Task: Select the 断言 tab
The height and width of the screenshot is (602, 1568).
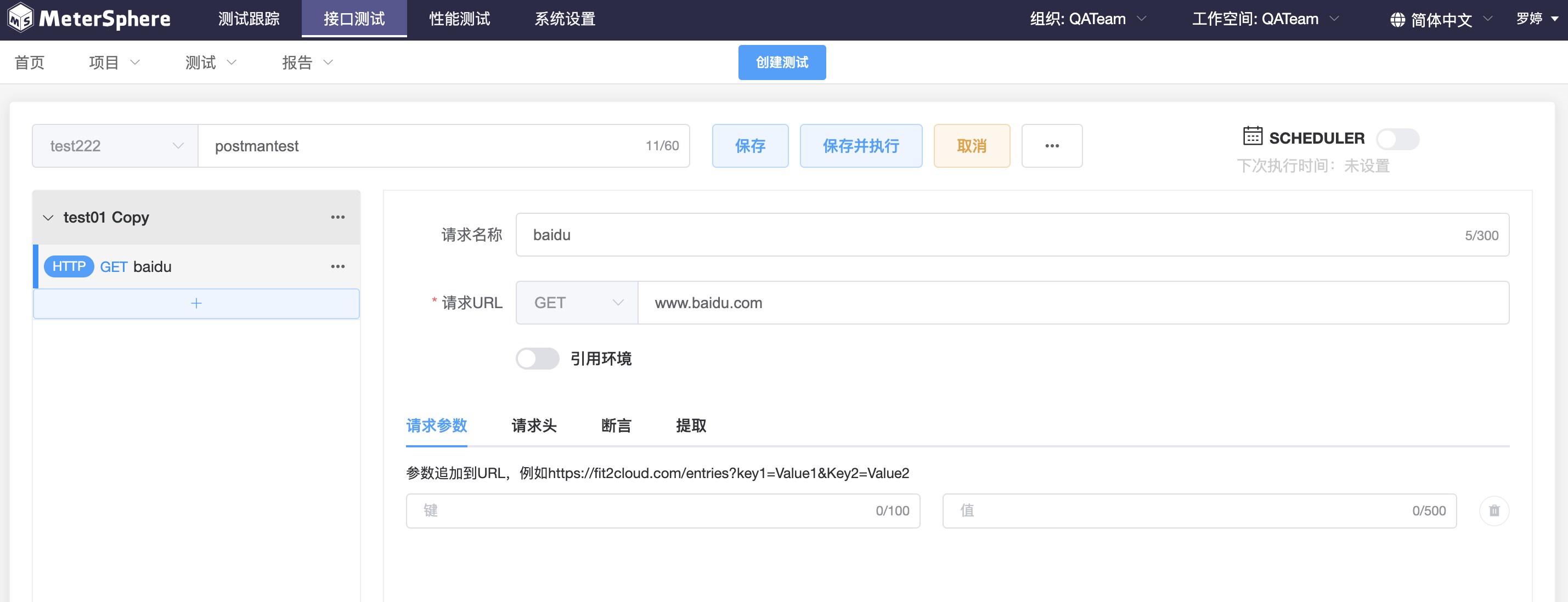Action: point(616,425)
